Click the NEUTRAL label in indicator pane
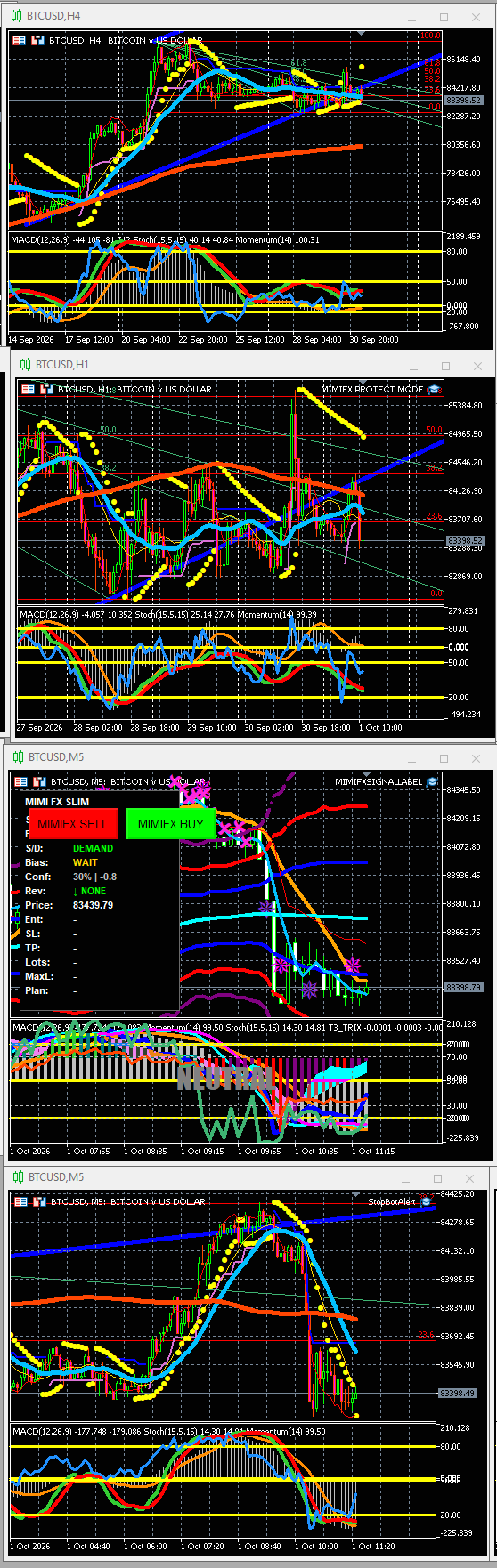Viewport: 497px width, 1568px height. [224, 1079]
